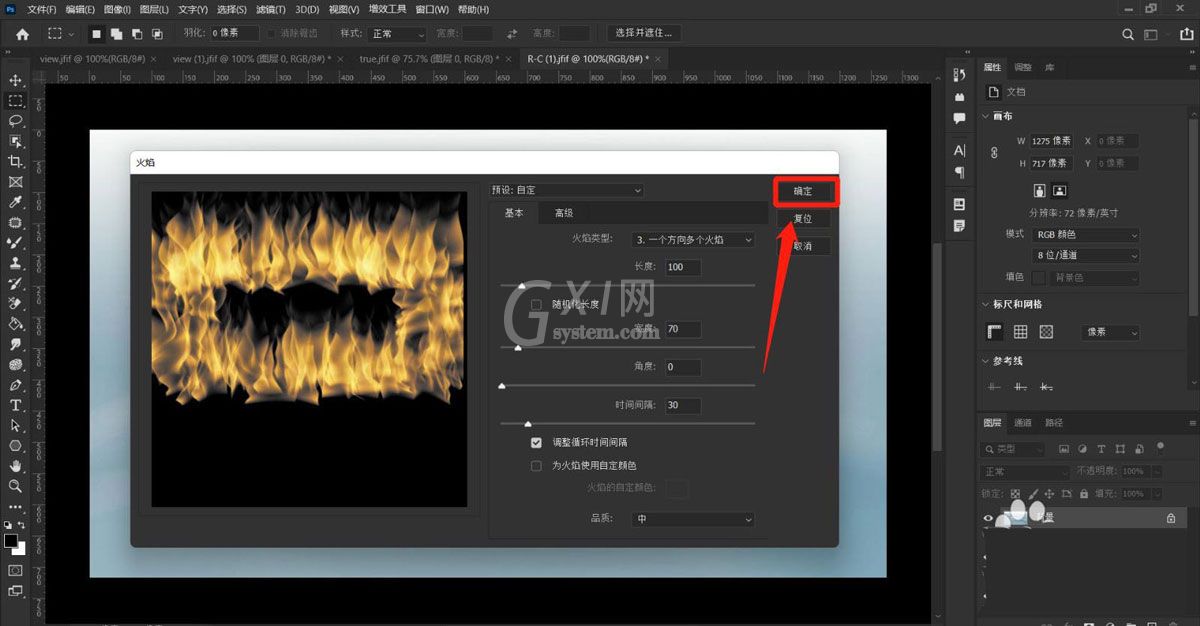Toggle lock transparent pixels in Layers panel
The image size is (1200, 626).
1015,493
